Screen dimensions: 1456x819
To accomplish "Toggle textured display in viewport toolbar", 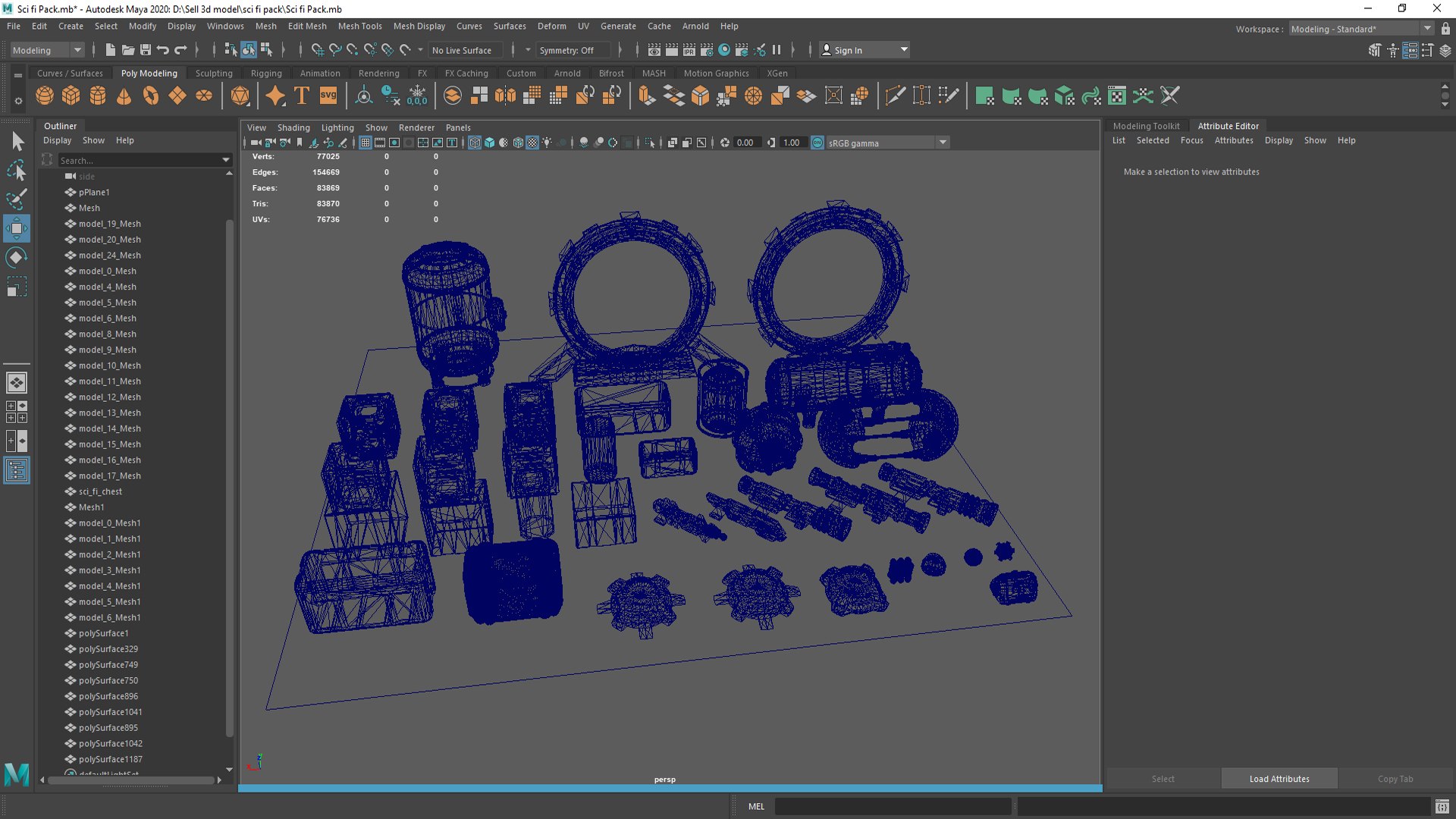I will 532,143.
